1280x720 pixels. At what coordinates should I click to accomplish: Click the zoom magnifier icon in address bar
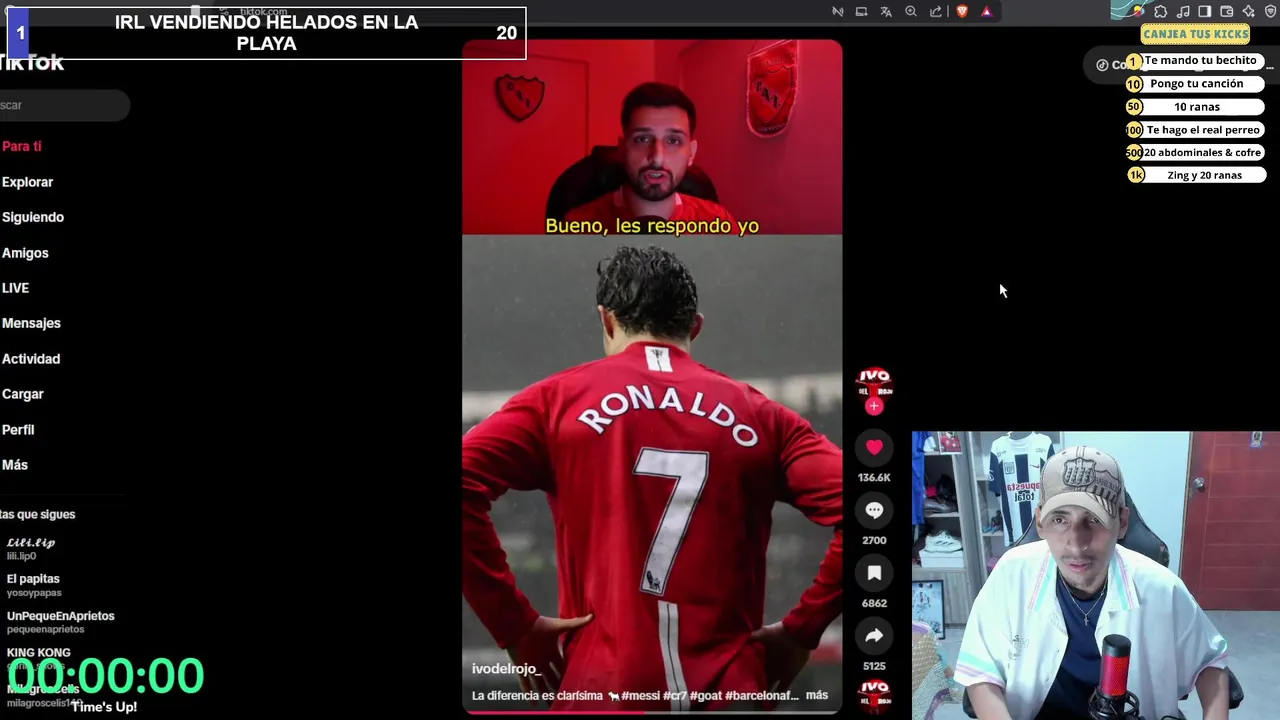(911, 11)
